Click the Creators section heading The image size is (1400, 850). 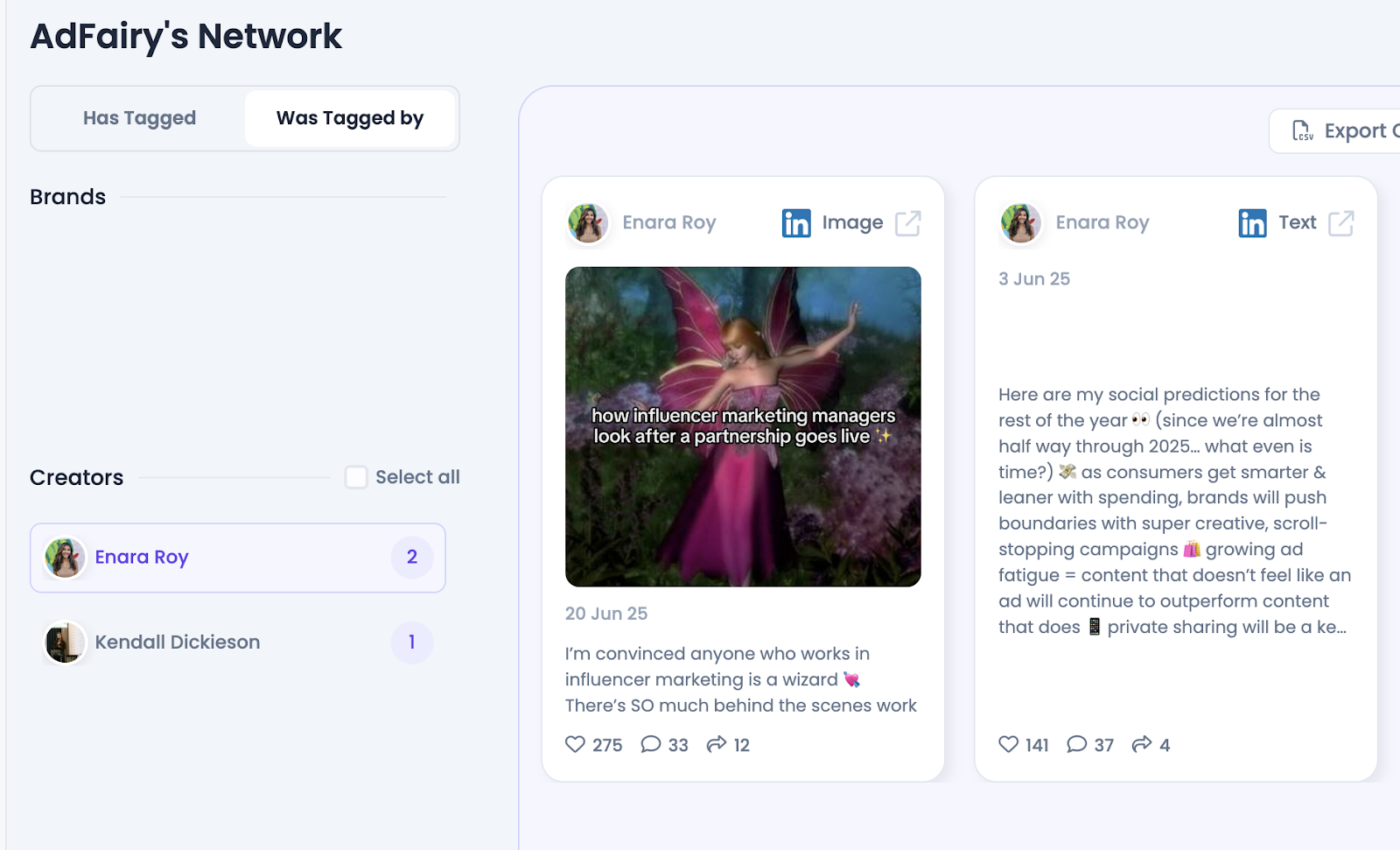pyautogui.click(x=77, y=478)
